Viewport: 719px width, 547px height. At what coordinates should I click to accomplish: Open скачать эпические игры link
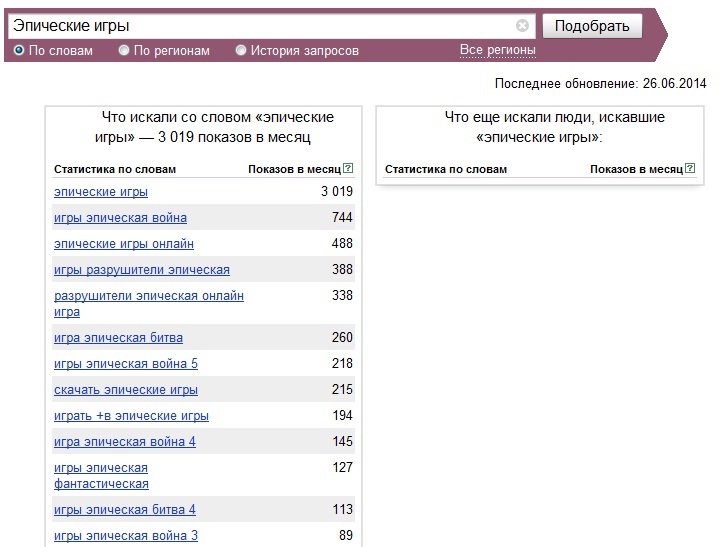[x=126, y=390]
